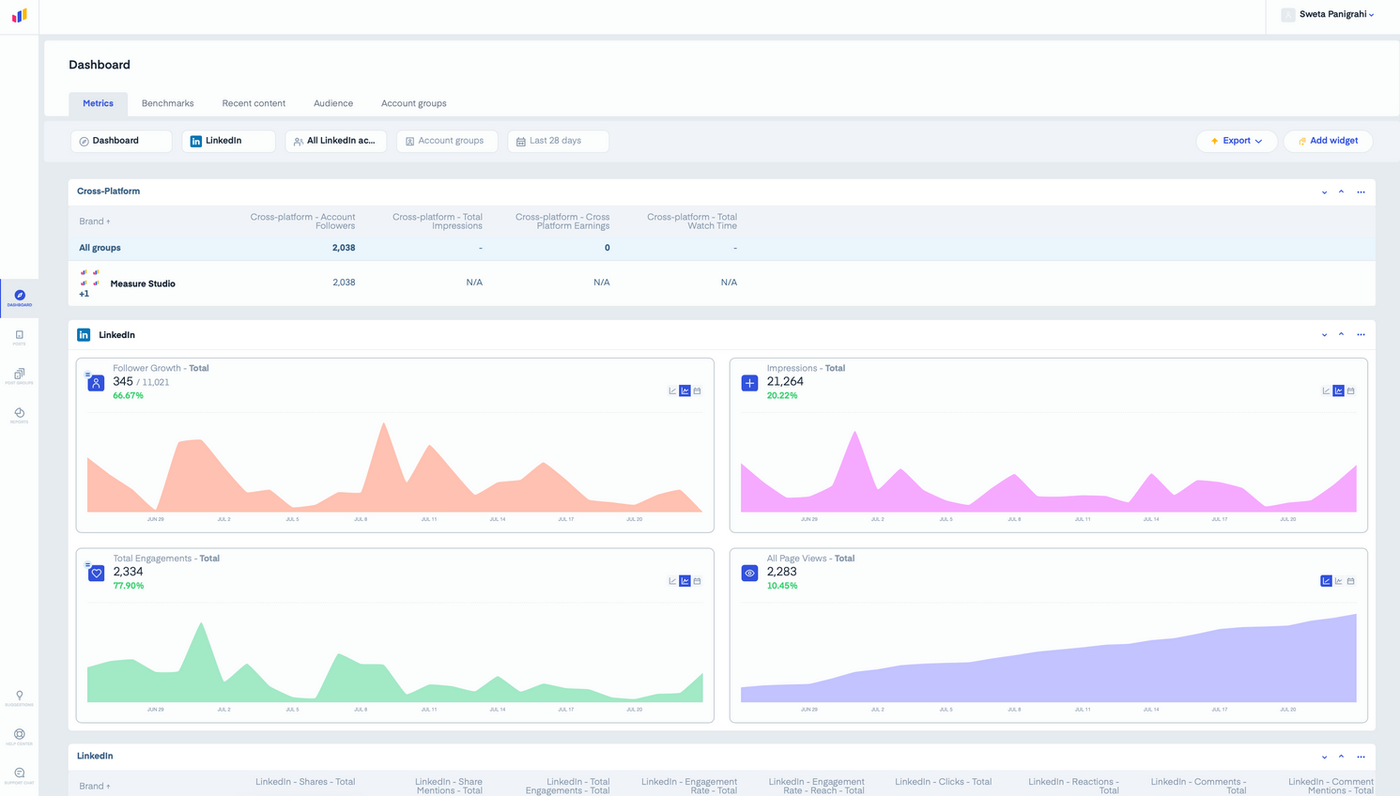Show calendar view for All Page Views widget

[x=1351, y=581]
